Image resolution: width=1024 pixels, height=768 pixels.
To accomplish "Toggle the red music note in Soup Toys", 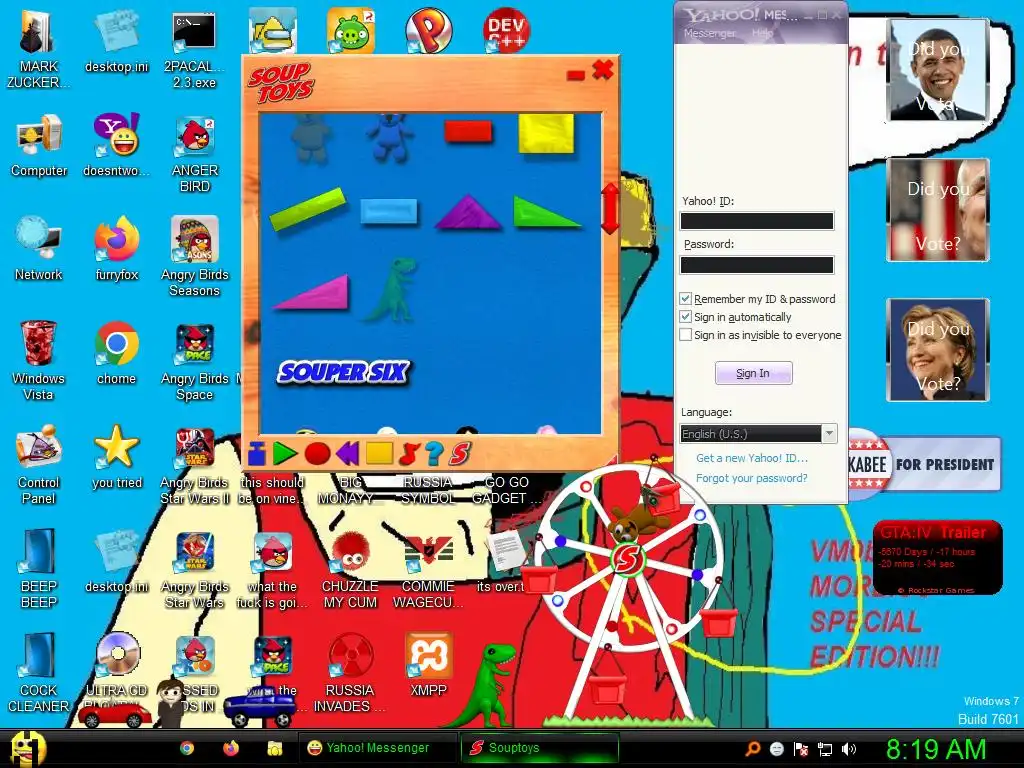I will 409,453.
